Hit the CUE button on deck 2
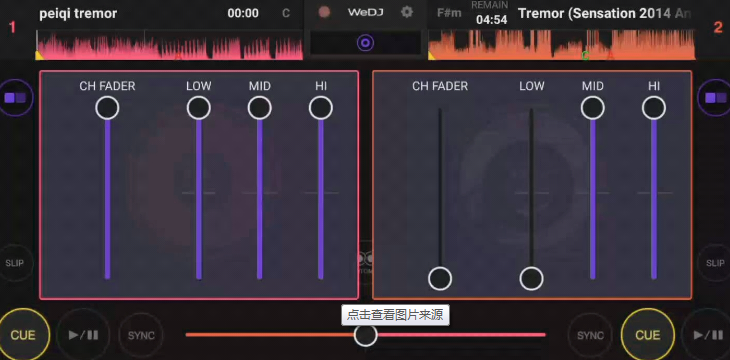This screenshot has width=730, height=360. [x=648, y=335]
